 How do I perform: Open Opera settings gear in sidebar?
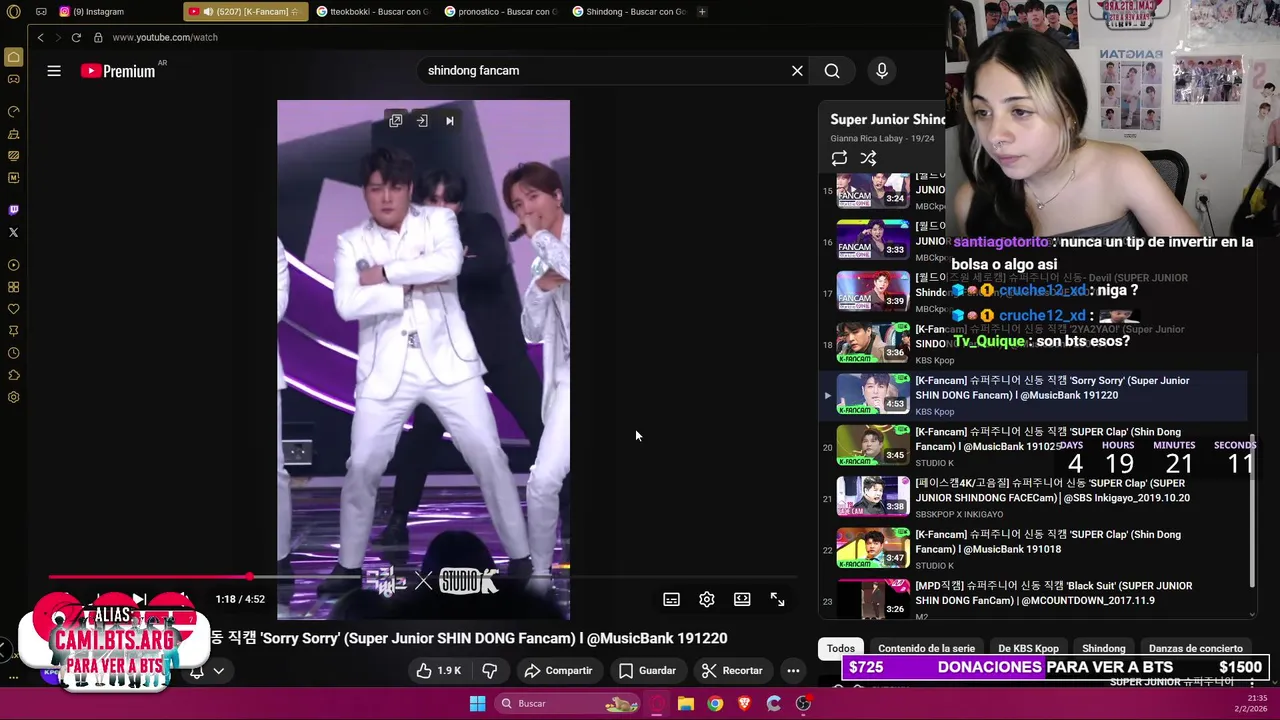[14, 397]
